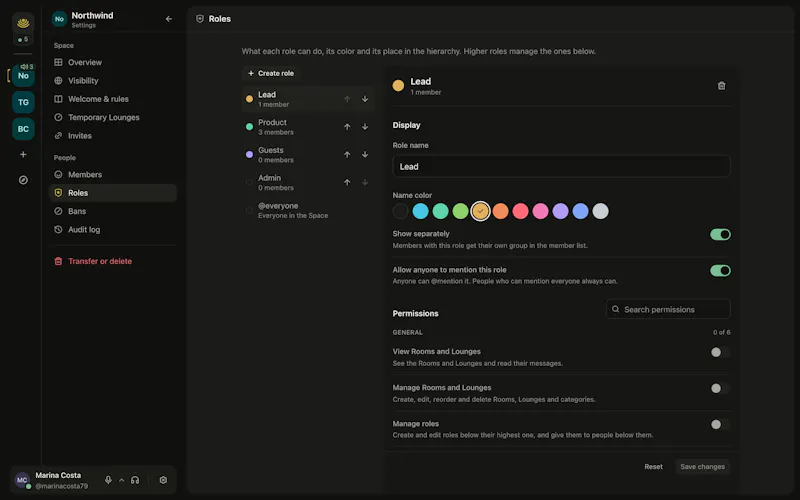Open Audit log page
The width and height of the screenshot is (800, 500).
(113, 230)
